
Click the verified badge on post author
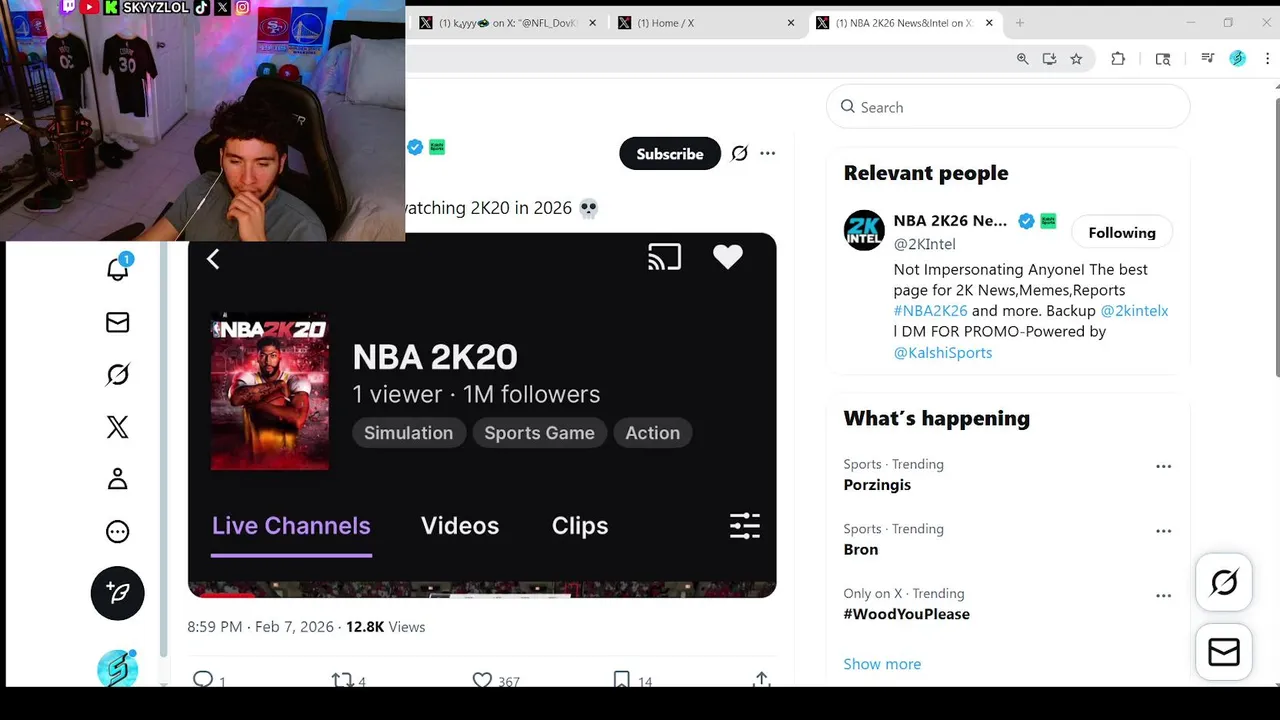[x=415, y=147]
